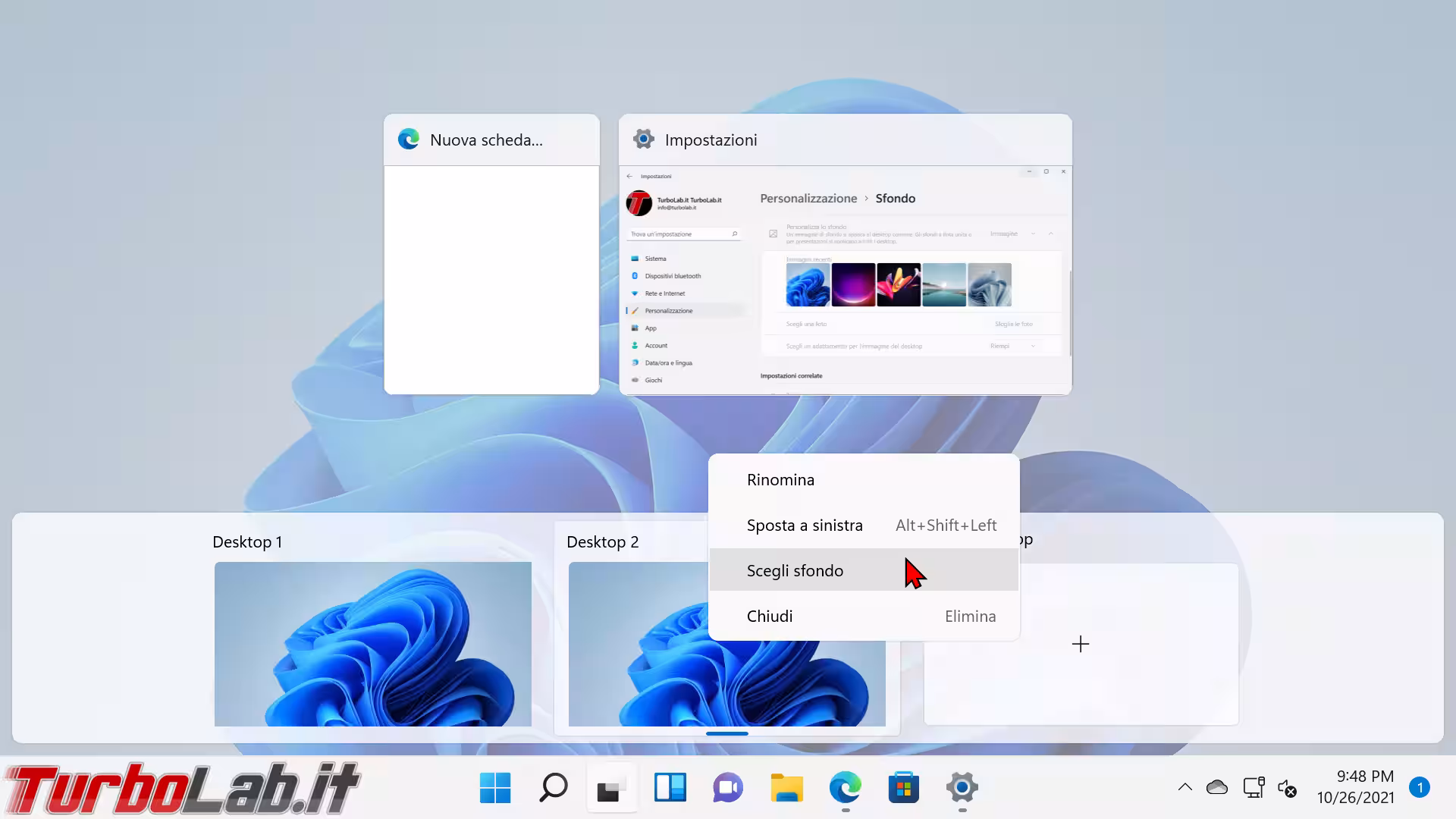Image resolution: width=1456 pixels, height=819 pixels.
Task: Open File Explorer from taskbar
Action: click(786, 788)
